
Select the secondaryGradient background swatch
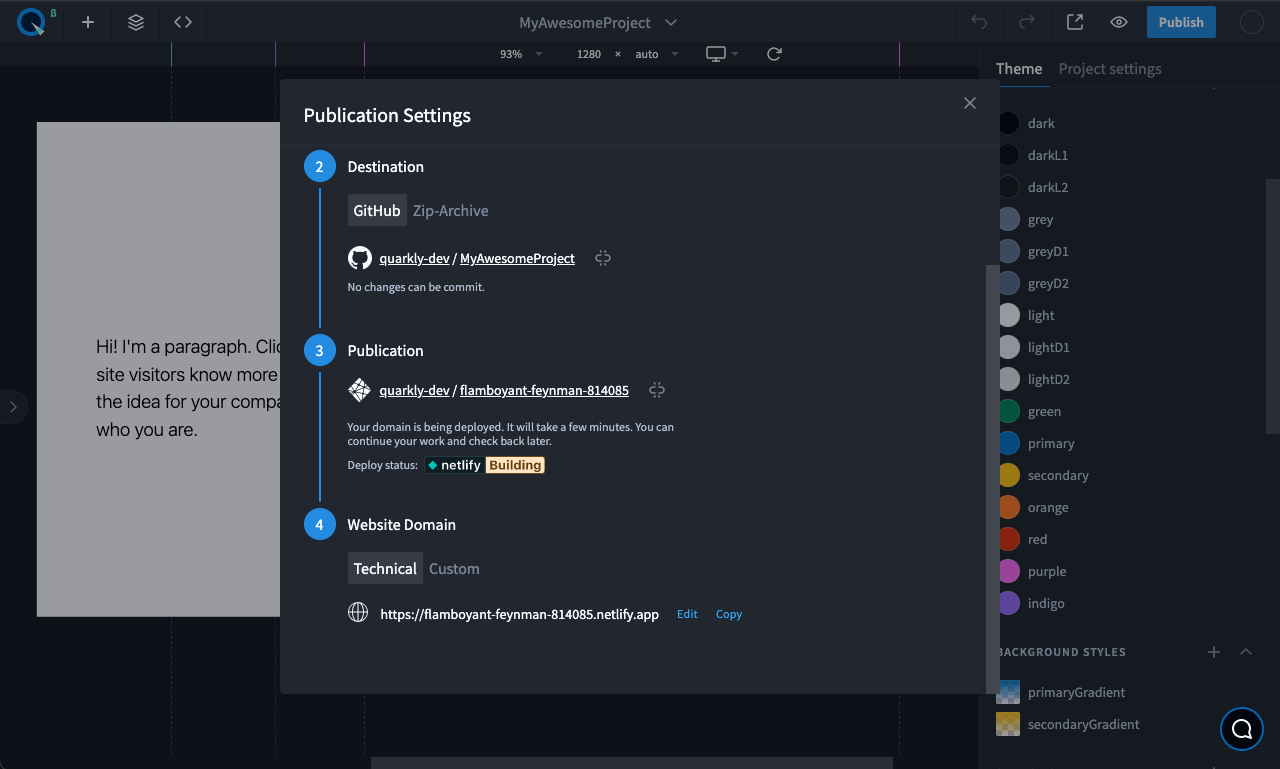click(1008, 724)
